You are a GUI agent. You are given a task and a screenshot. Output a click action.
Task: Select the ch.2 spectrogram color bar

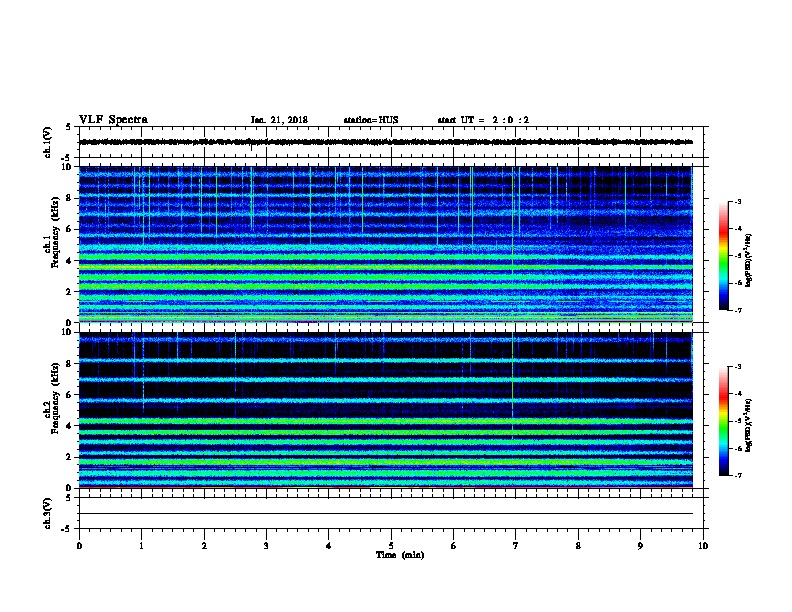(723, 421)
